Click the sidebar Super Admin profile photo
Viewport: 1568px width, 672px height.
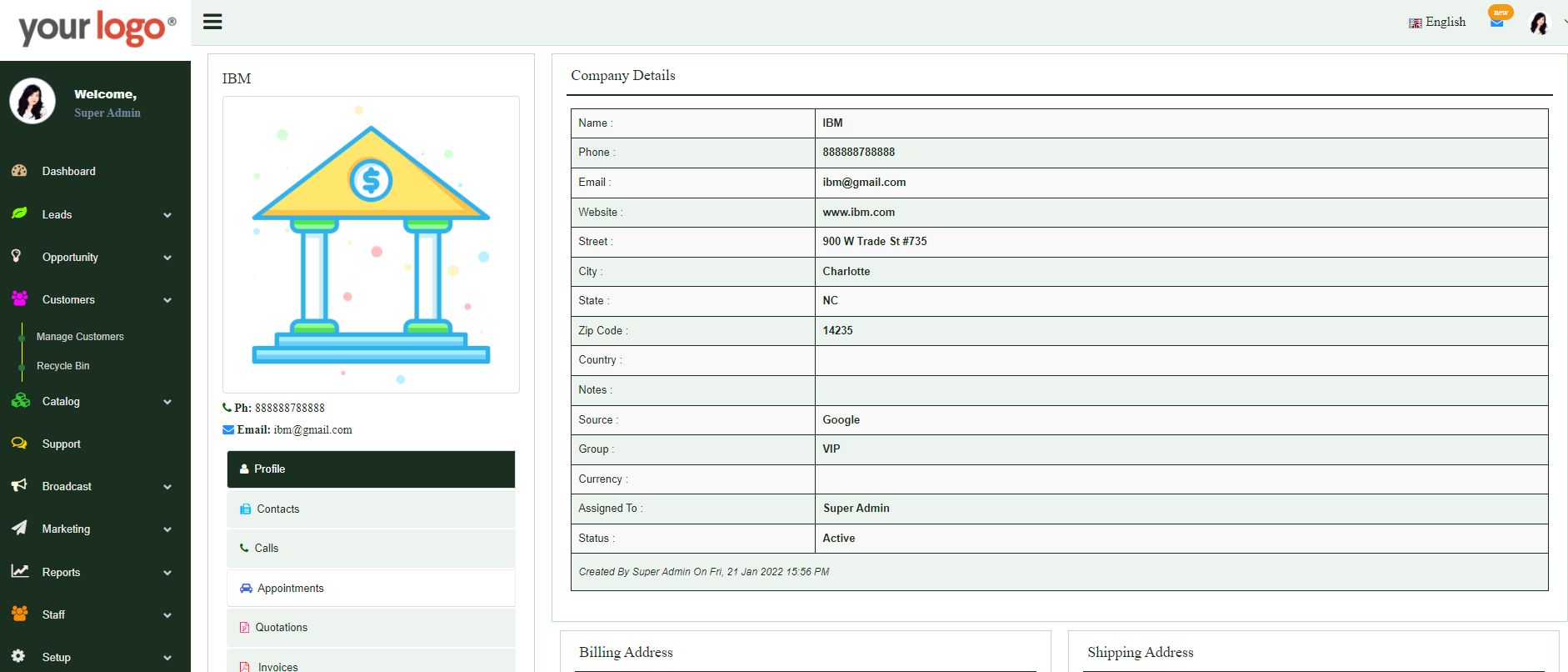pos(32,101)
